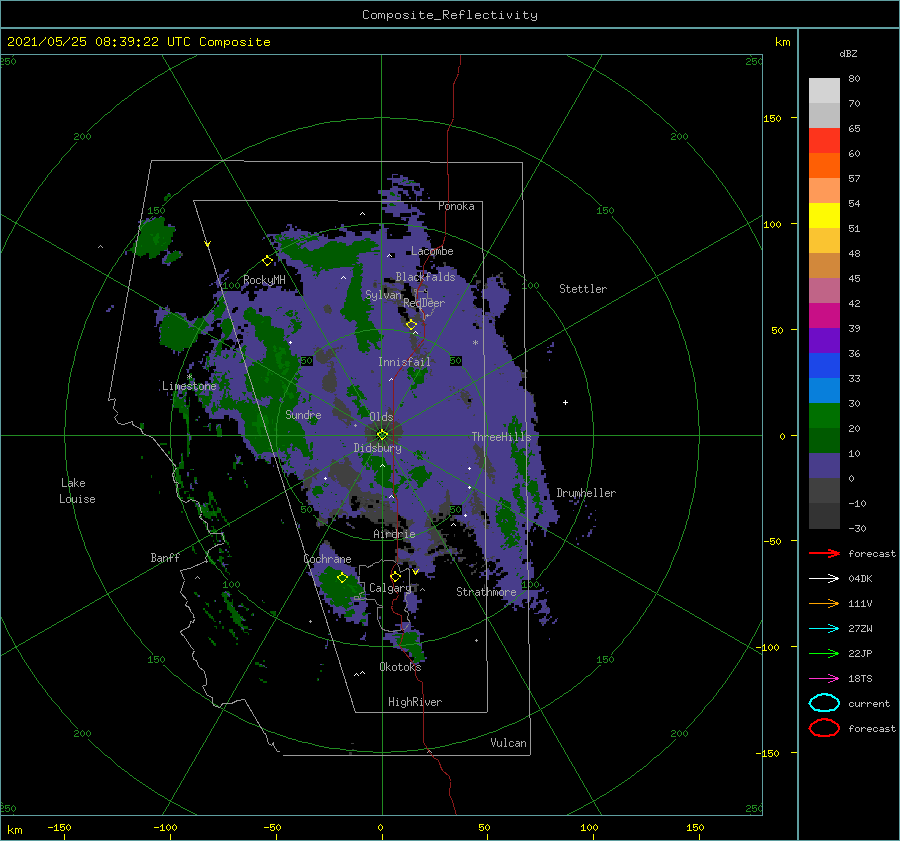Click the dBZ legend heading
The width and height of the screenshot is (900, 841).
tap(848, 53)
